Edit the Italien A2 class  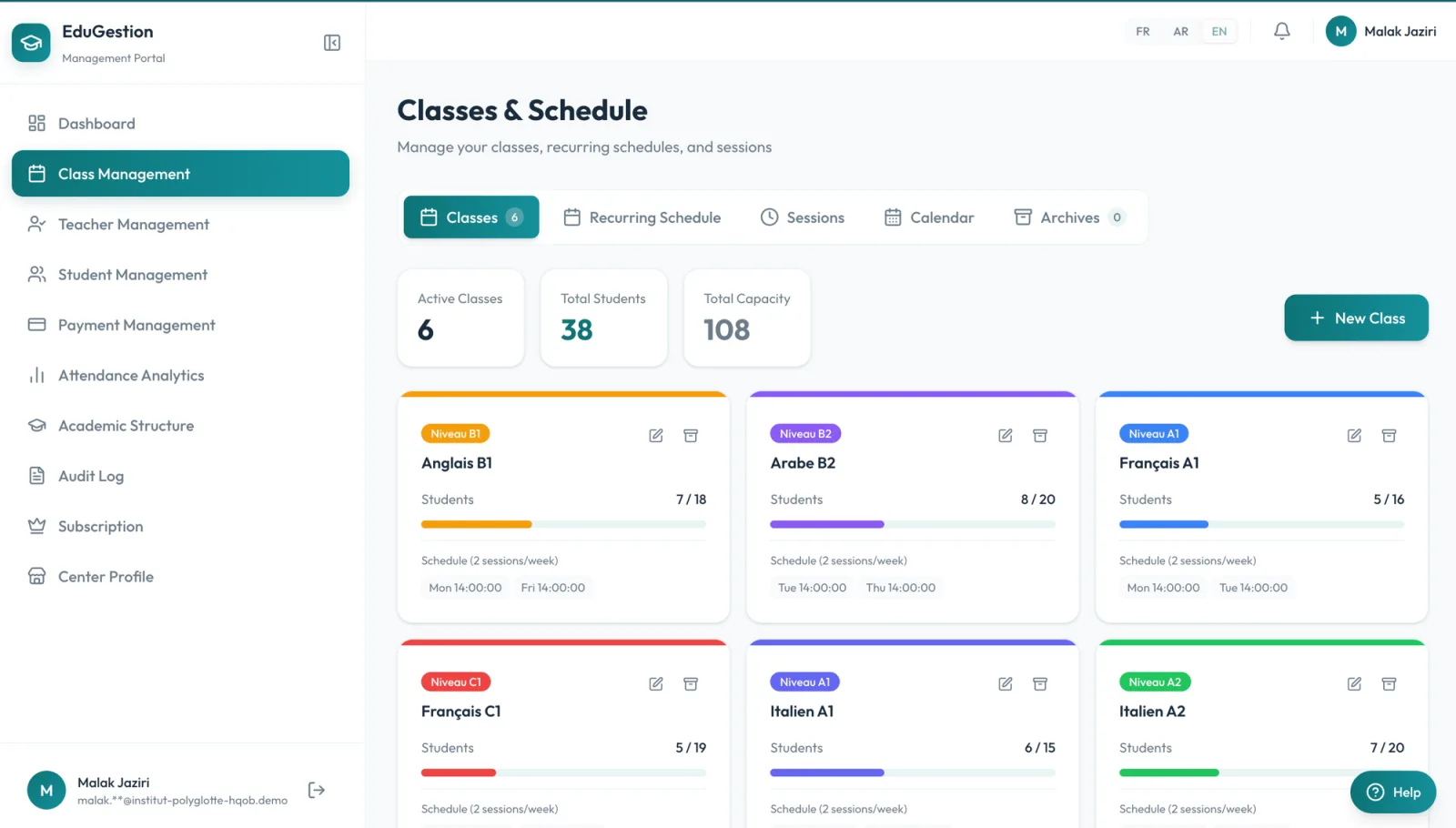[x=1354, y=684]
